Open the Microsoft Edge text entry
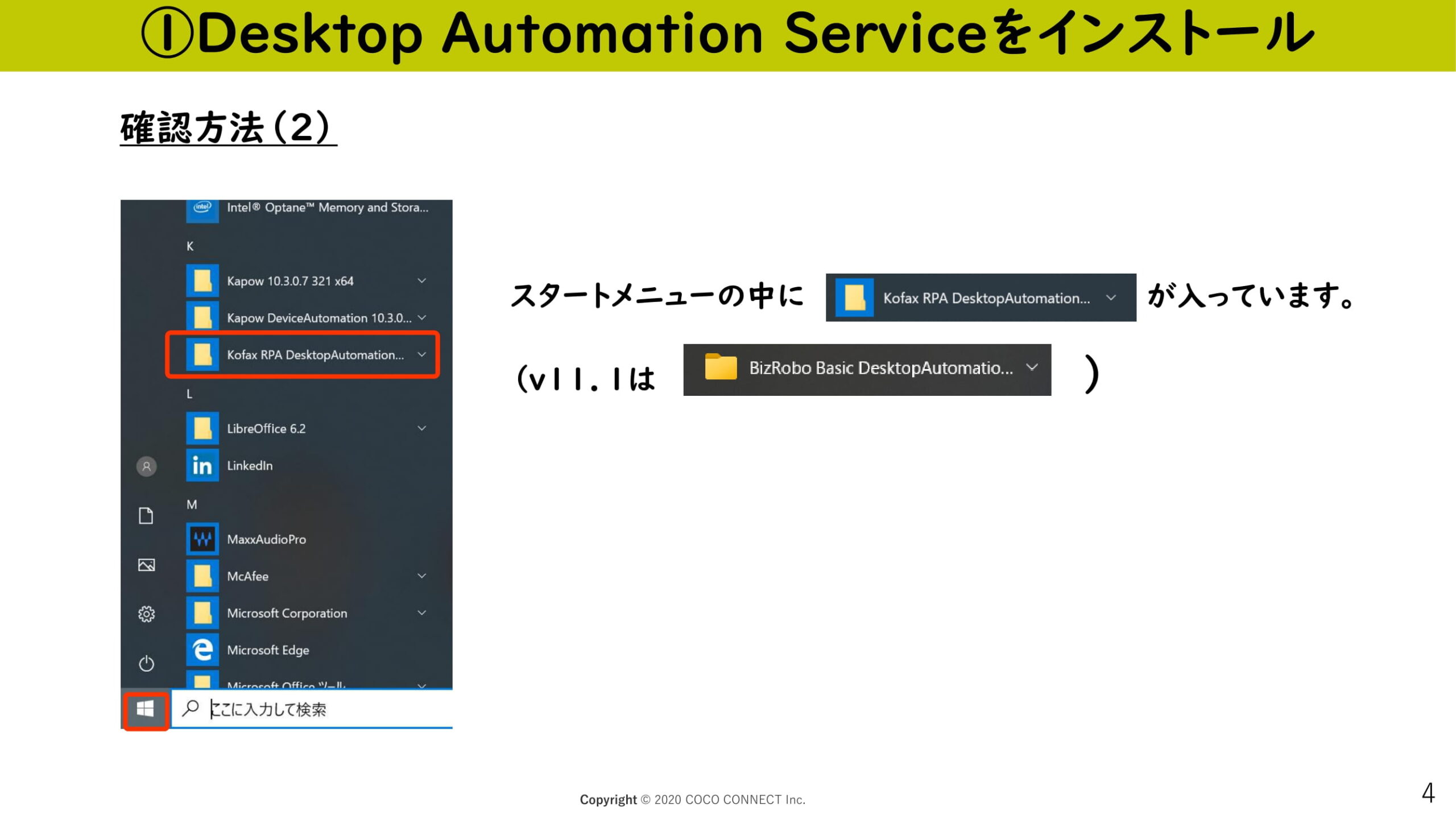The image size is (1456, 819). [268, 650]
